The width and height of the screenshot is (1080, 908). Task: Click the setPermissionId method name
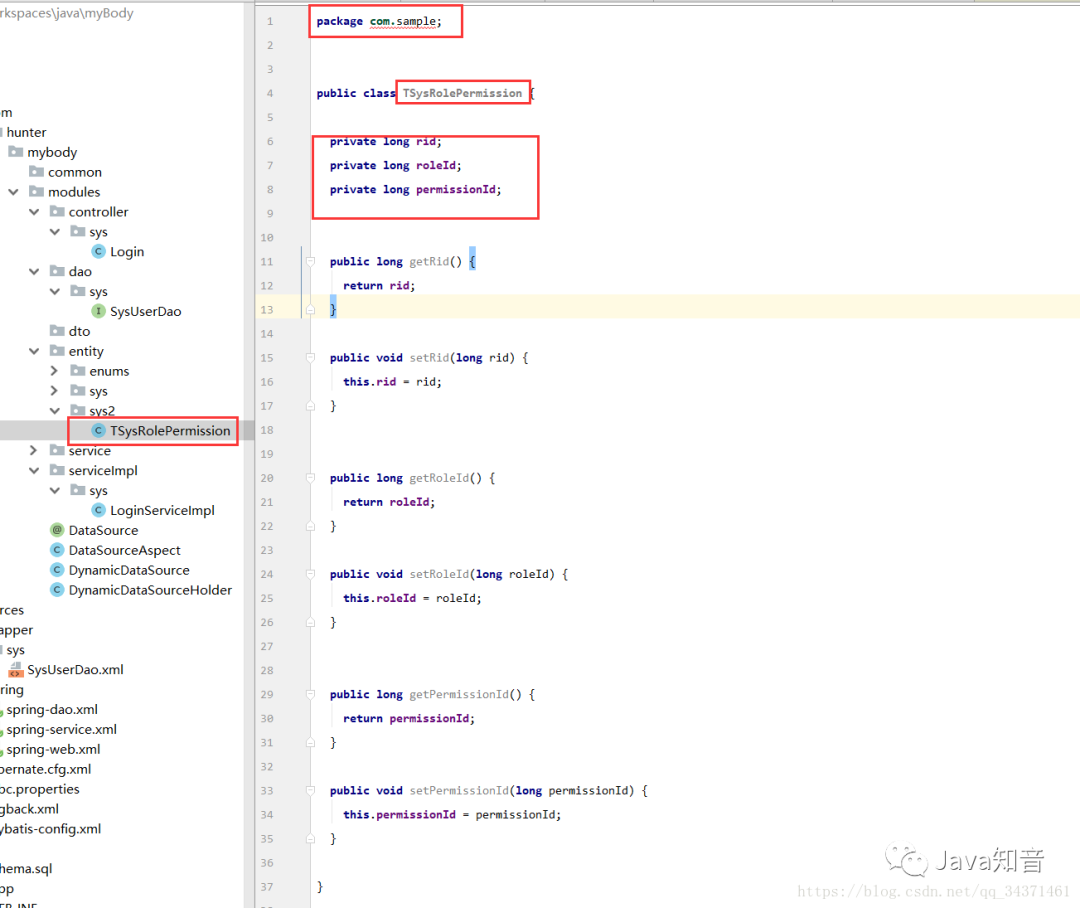click(459, 791)
